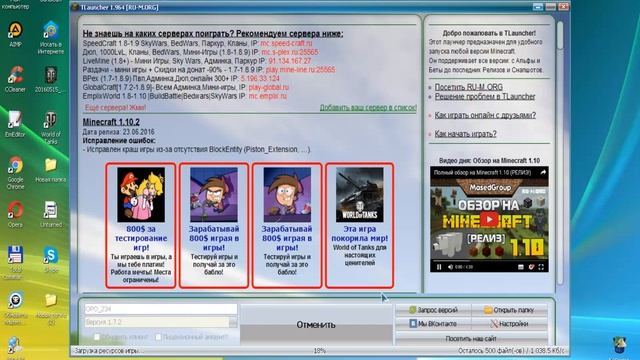The image size is (640, 360).
Task: Click the '18%' download progress bar
Action: pyautogui.click(x=320, y=351)
